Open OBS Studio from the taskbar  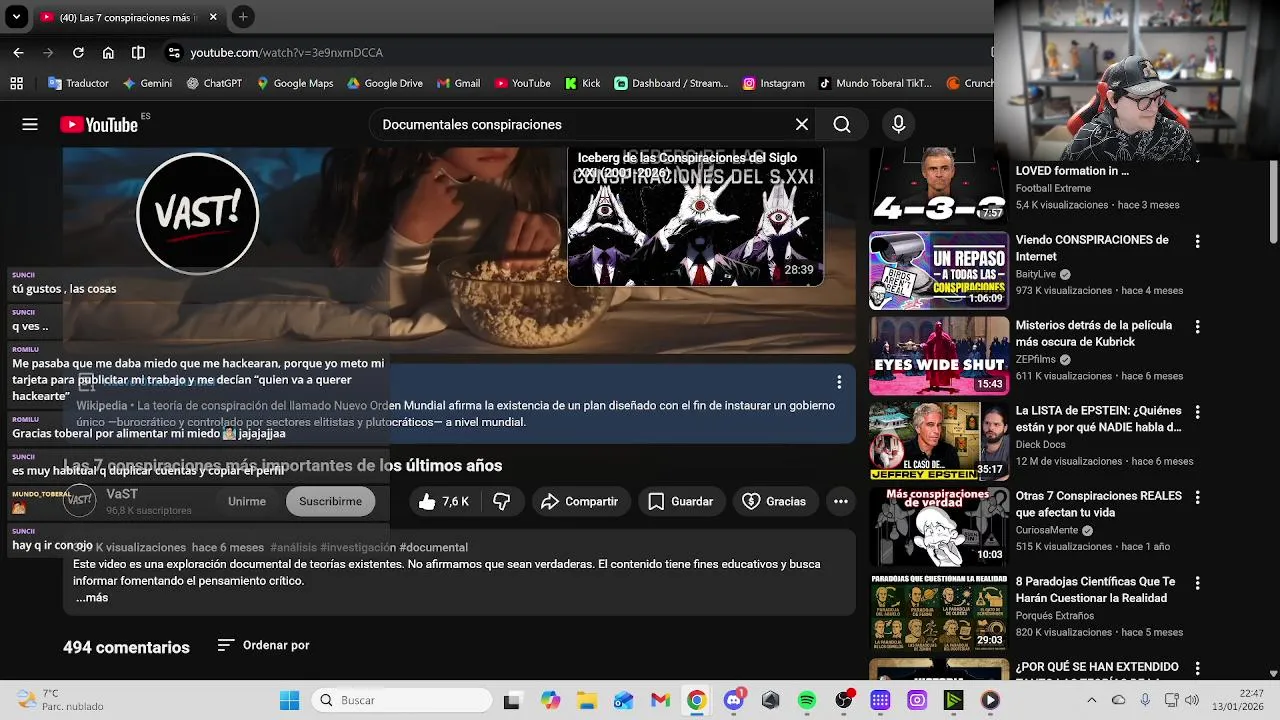pos(844,700)
